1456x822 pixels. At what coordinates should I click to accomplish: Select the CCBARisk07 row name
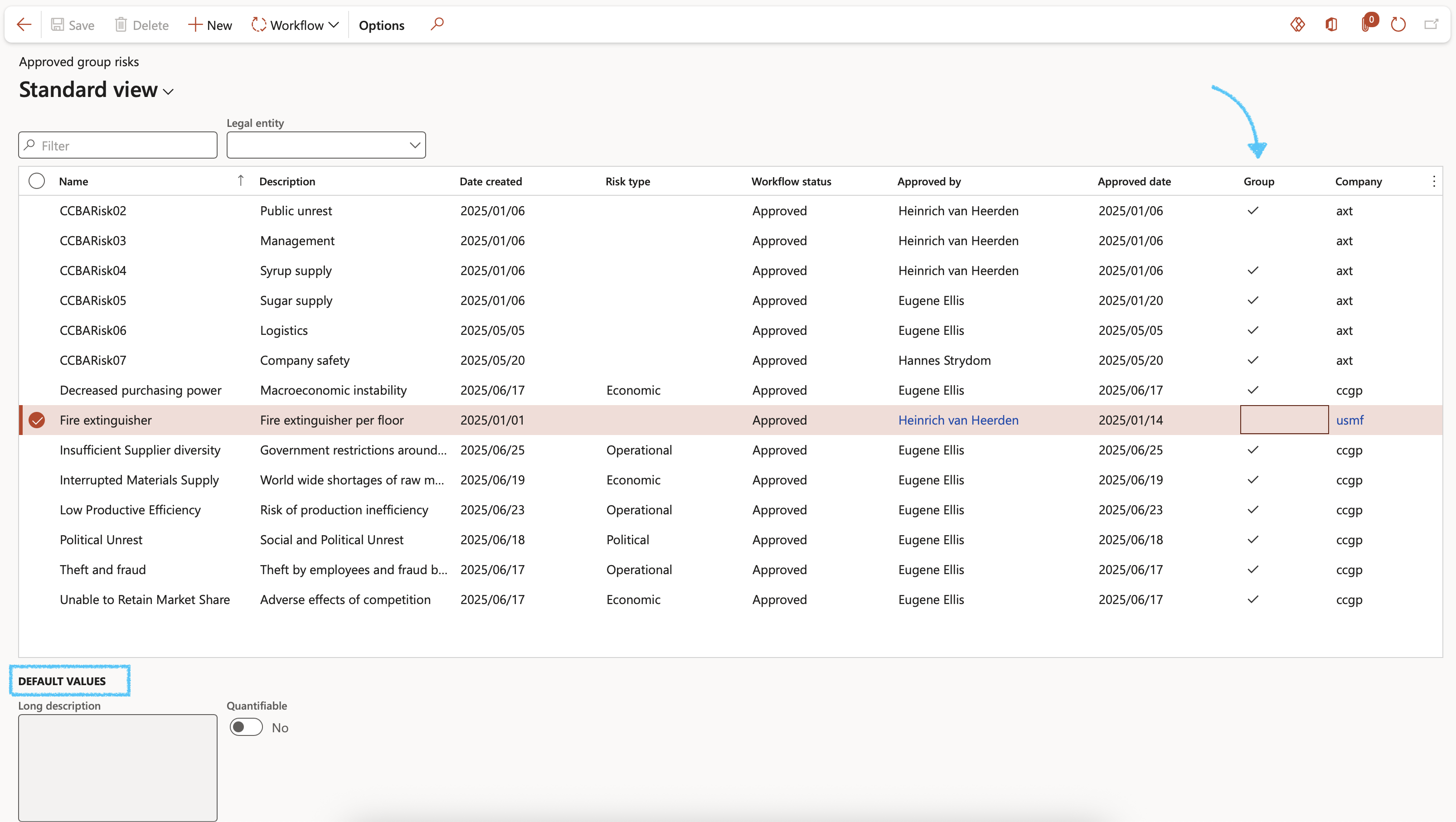click(92, 360)
